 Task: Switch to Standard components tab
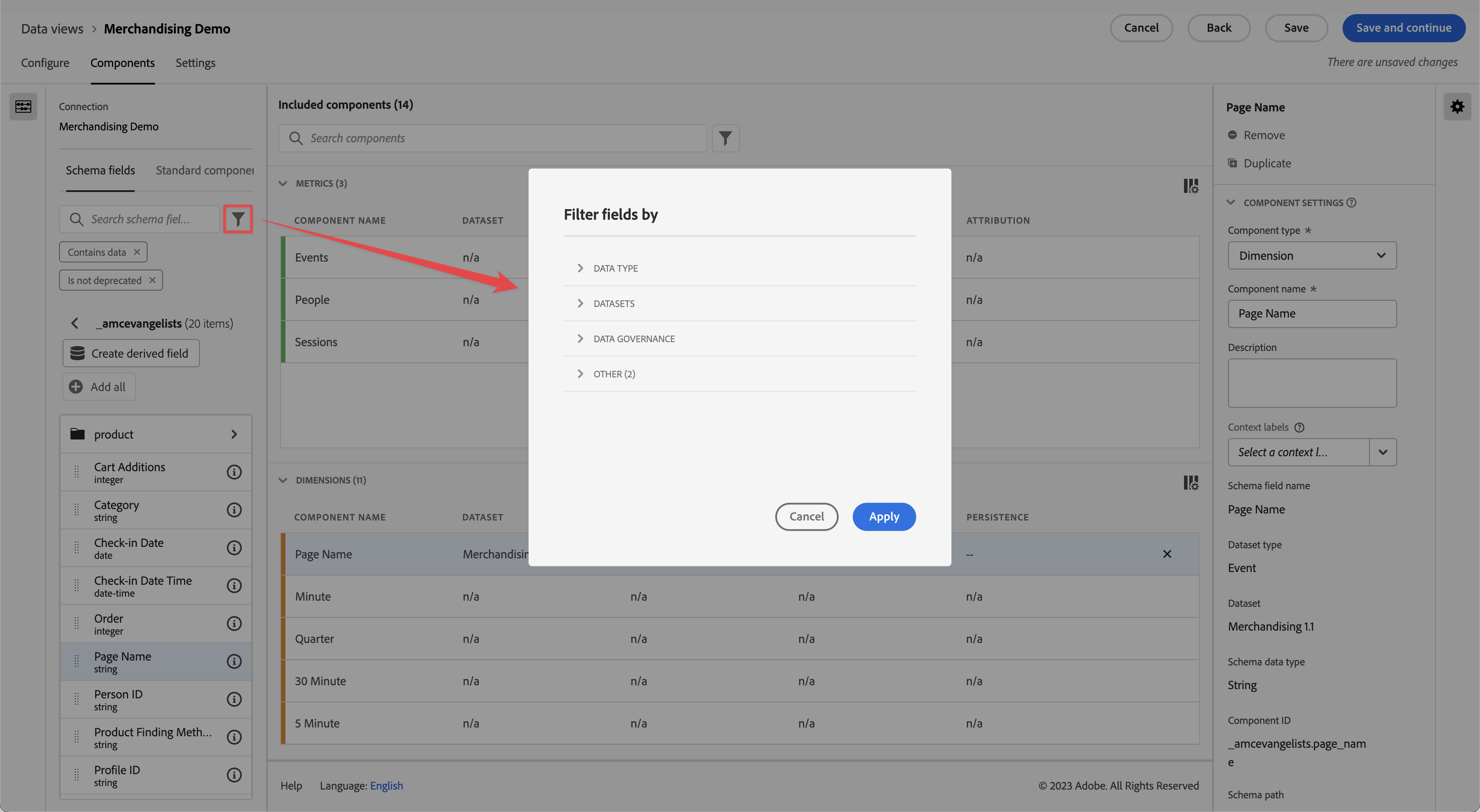pyautogui.click(x=204, y=170)
